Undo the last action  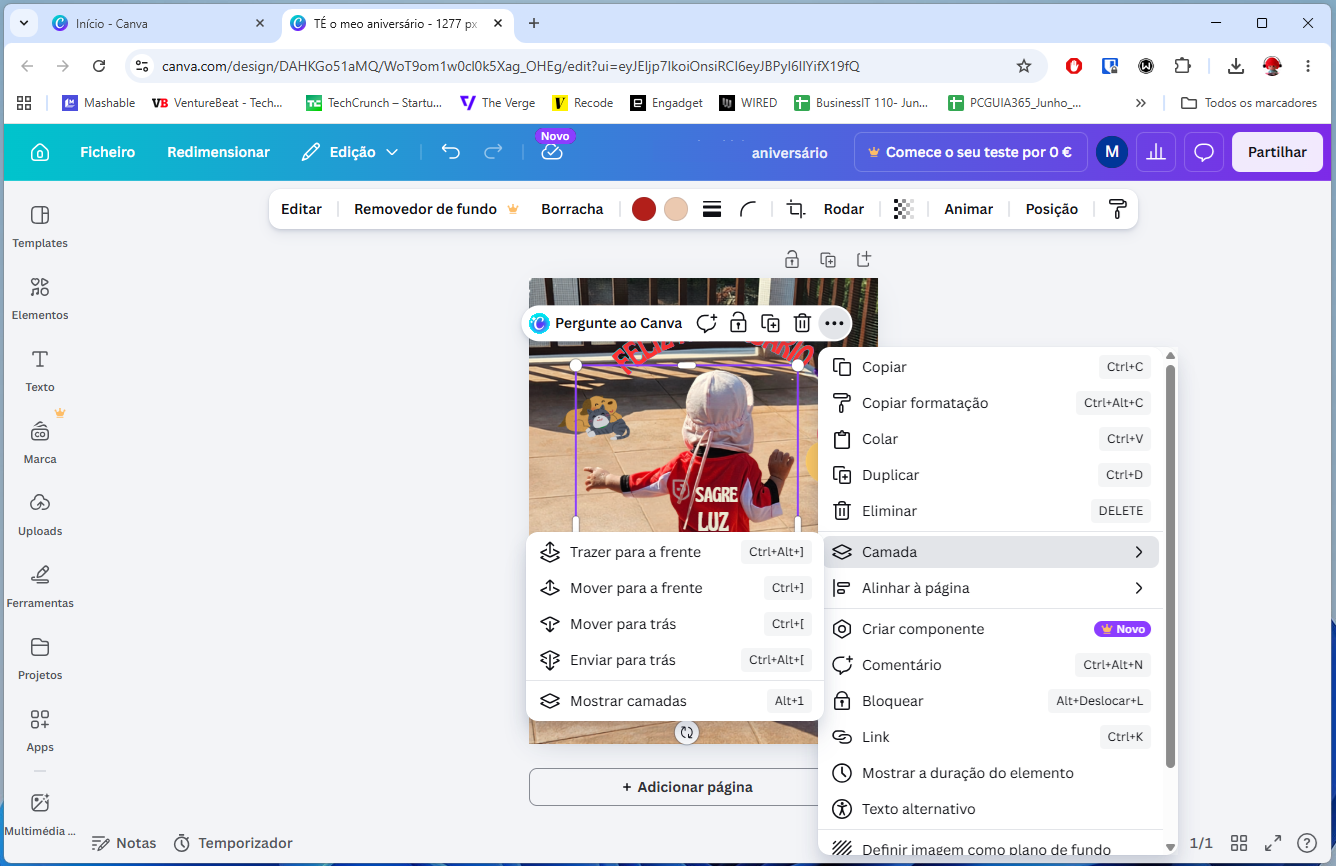click(x=451, y=152)
